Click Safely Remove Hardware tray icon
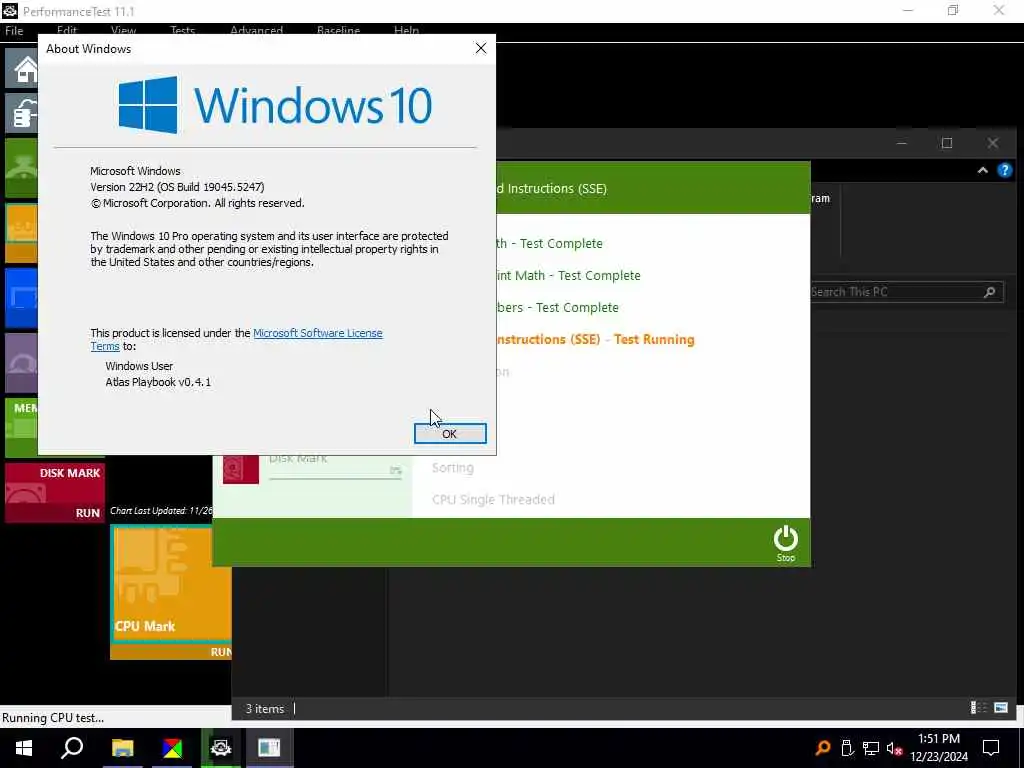 847,748
